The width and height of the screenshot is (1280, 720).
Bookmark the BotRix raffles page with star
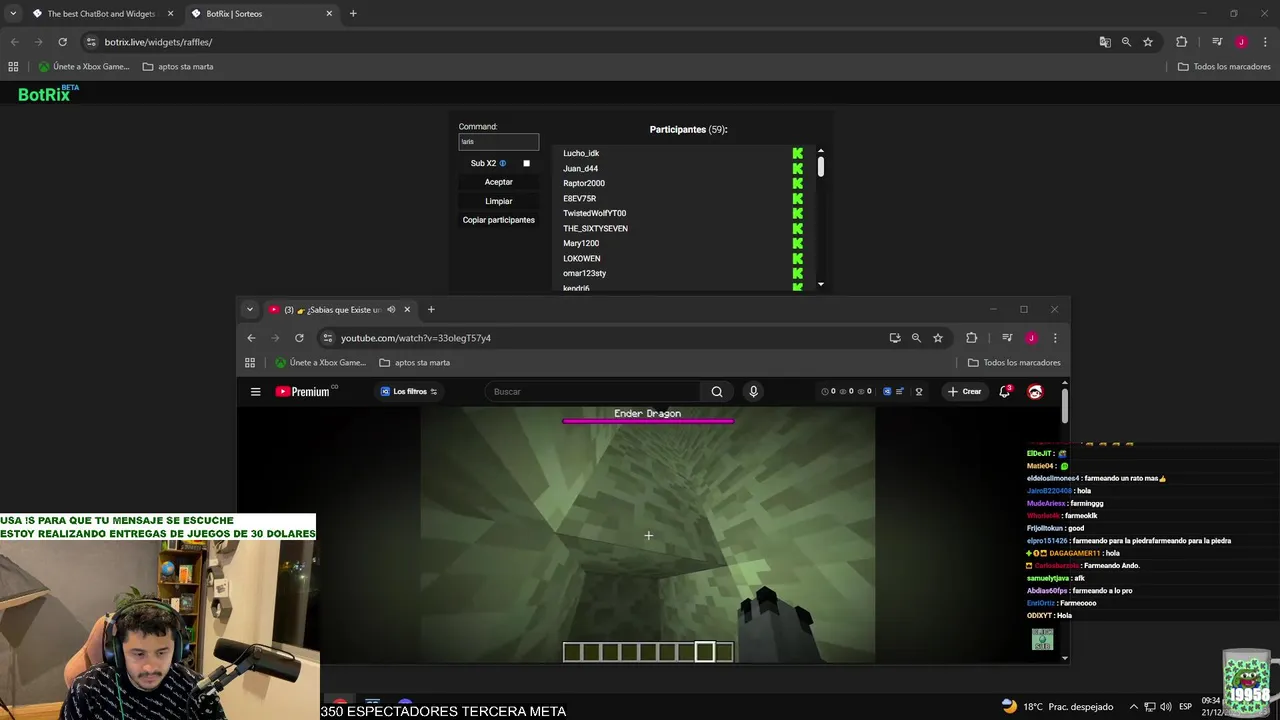(1148, 42)
